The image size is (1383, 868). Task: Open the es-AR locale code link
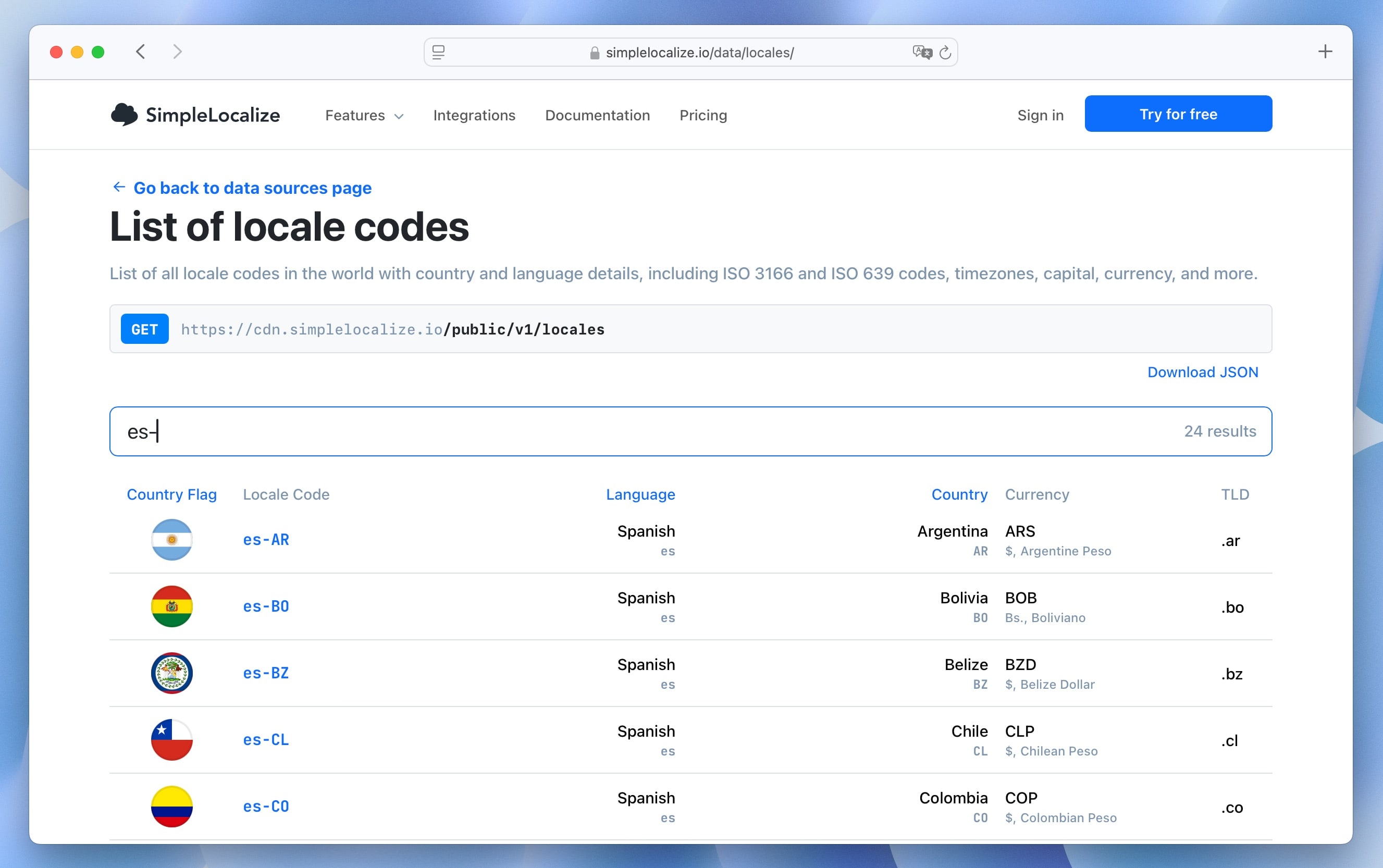(266, 540)
